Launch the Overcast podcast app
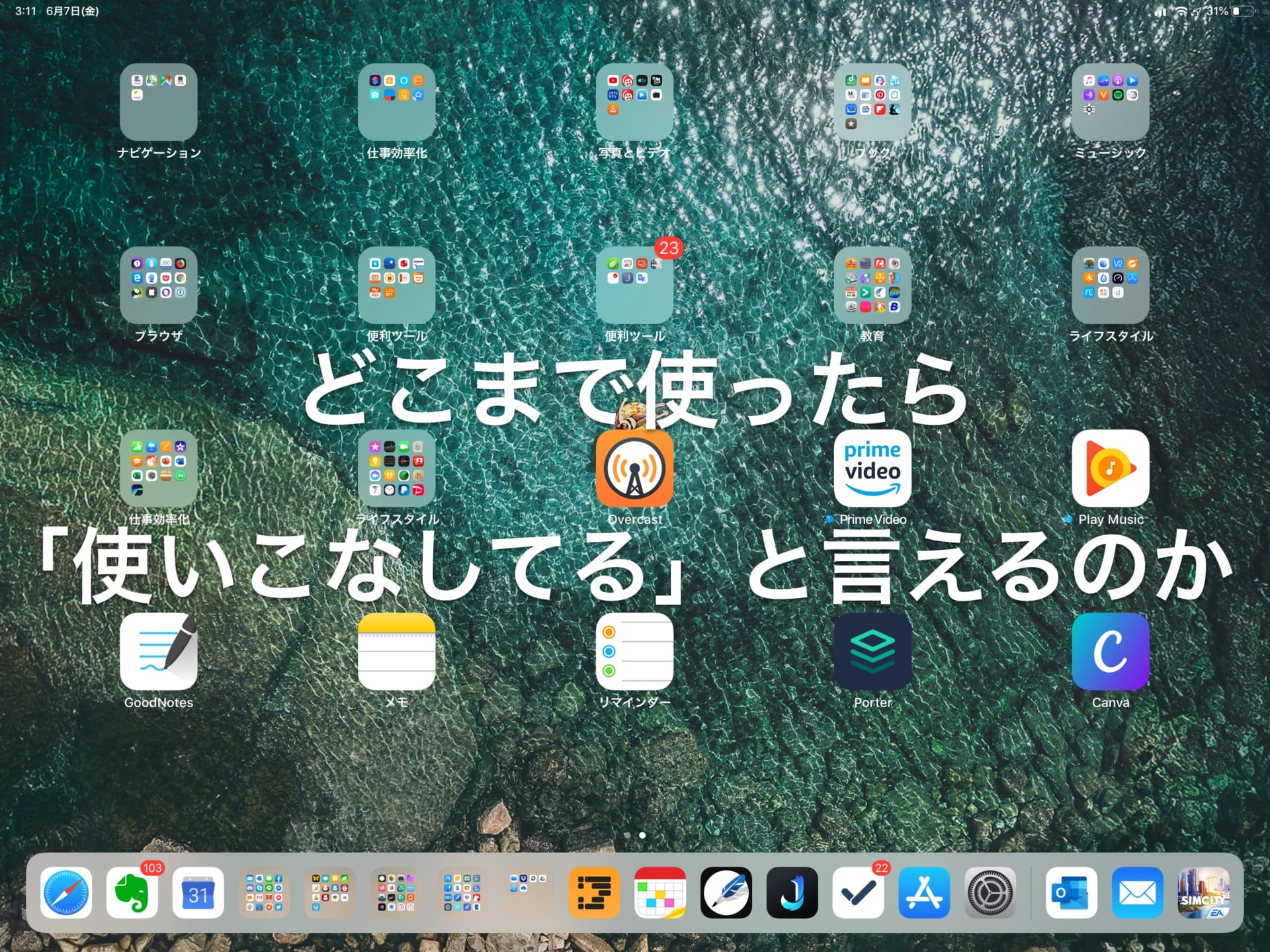1270x952 pixels. 634,468
